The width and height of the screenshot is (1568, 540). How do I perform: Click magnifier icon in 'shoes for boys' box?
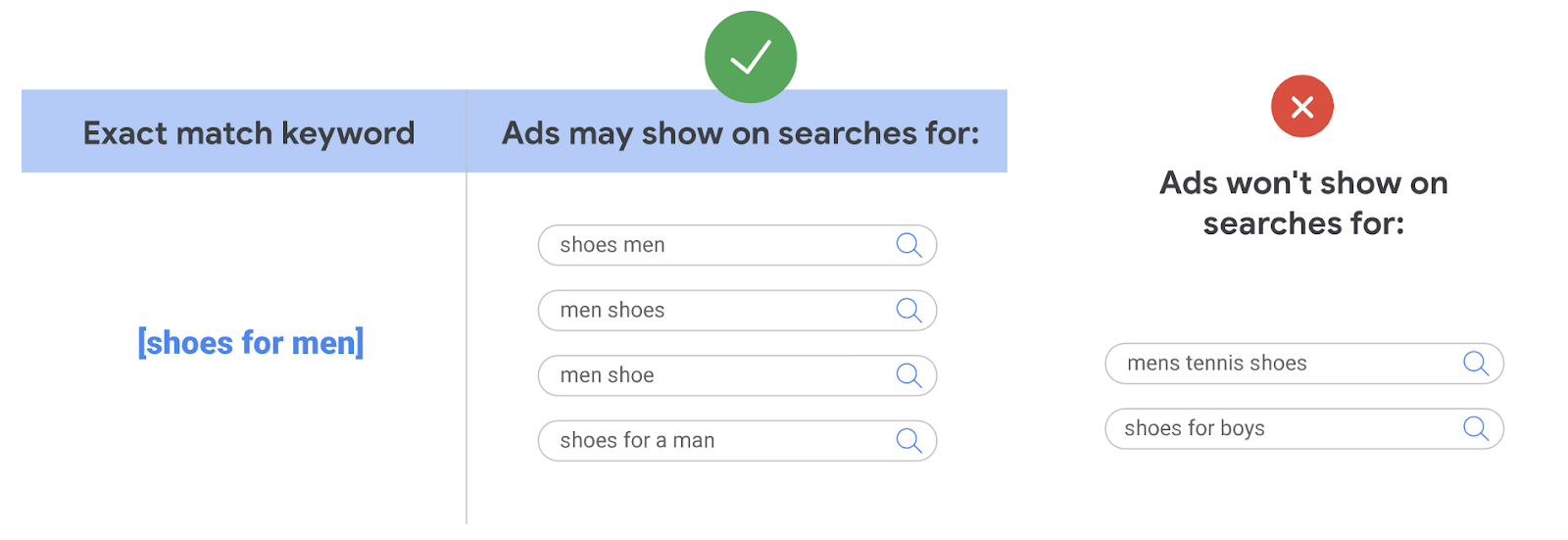(x=1476, y=428)
